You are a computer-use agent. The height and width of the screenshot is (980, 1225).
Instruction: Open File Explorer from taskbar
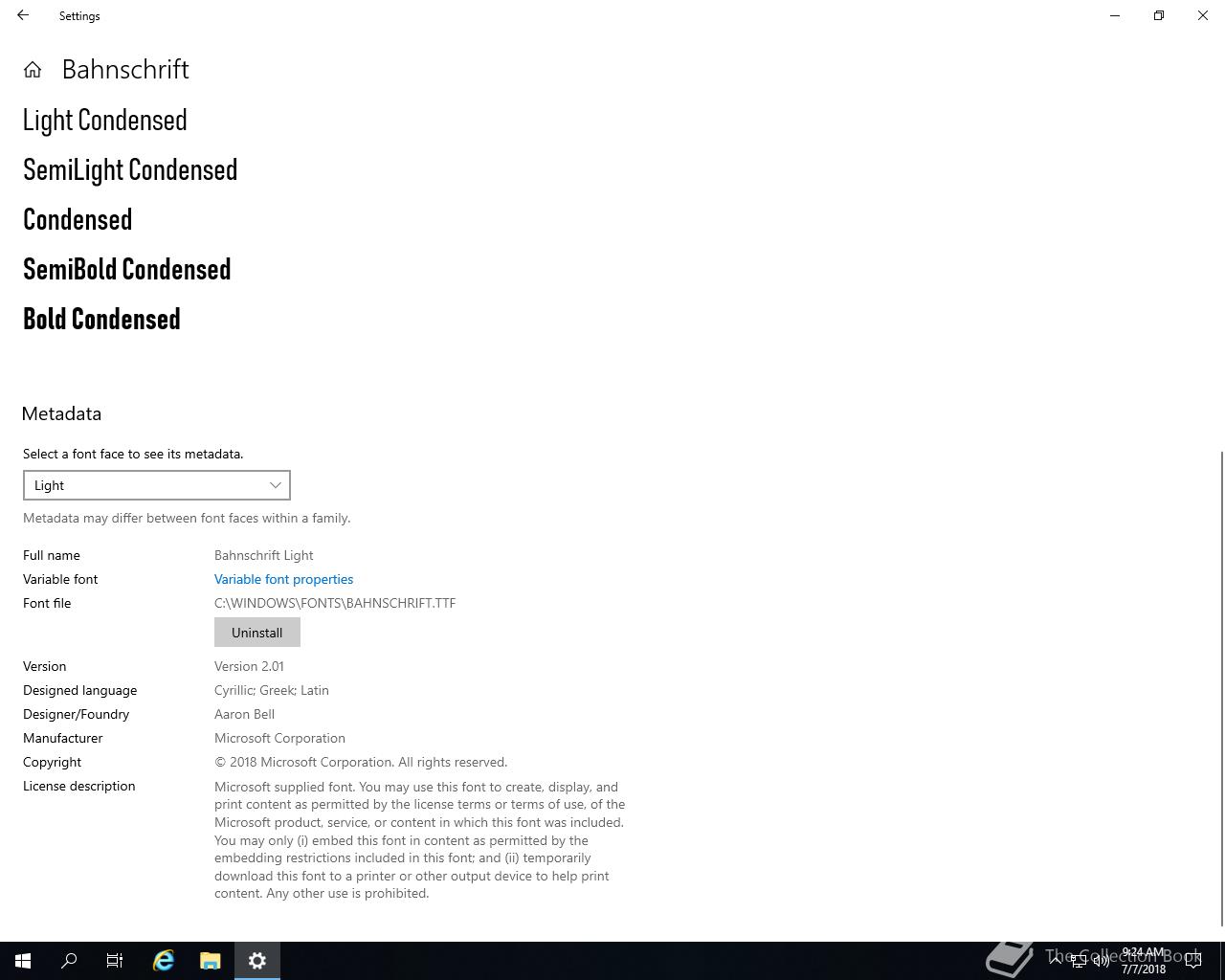[x=211, y=961]
